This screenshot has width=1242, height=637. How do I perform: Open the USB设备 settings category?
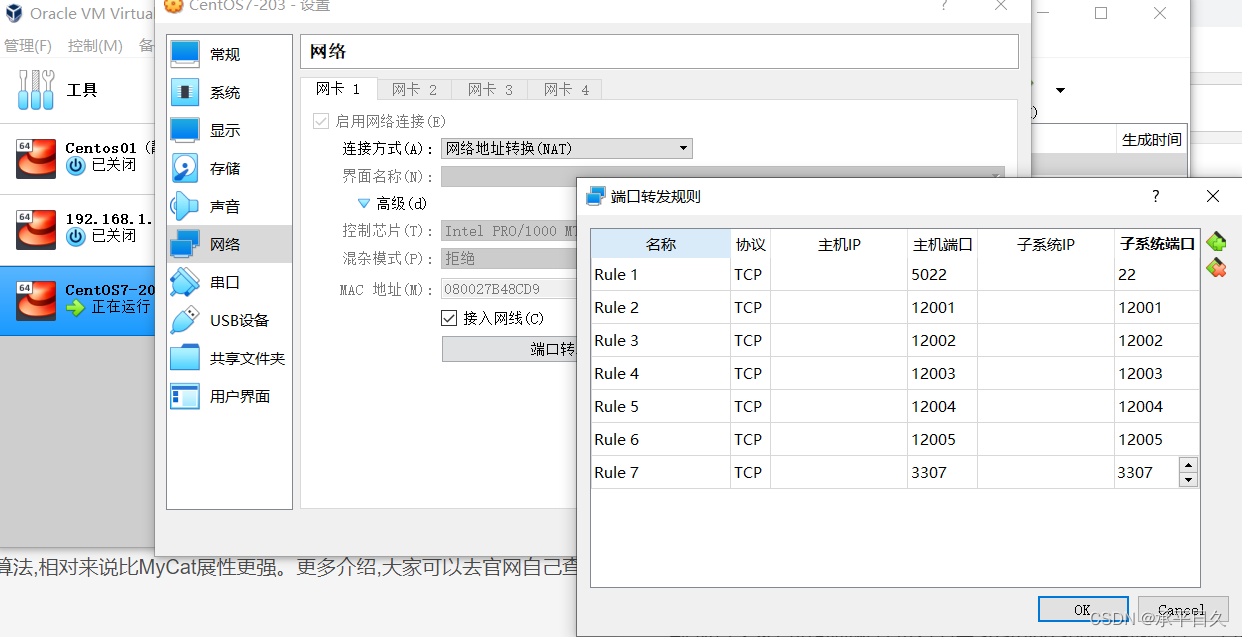[x=229, y=320]
